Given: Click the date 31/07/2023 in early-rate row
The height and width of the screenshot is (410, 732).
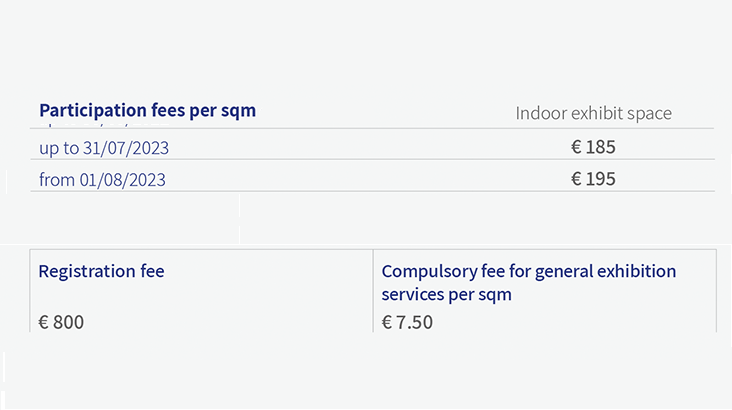Looking at the screenshot, I should pos(126,148).
